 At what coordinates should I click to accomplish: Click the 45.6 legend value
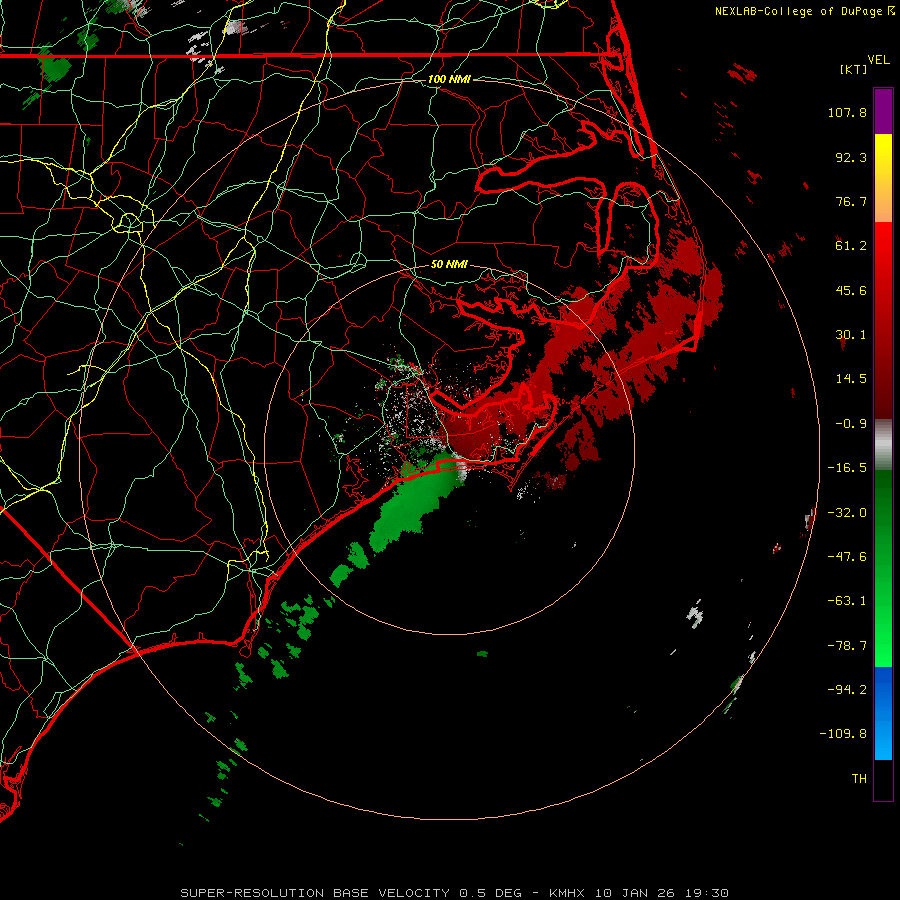pyautogui.click(x=851, y=290)
